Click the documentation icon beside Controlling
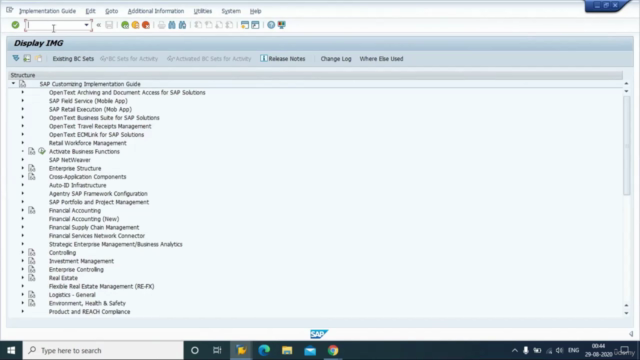Screen dimensions: 640x360 pos(32,252)
